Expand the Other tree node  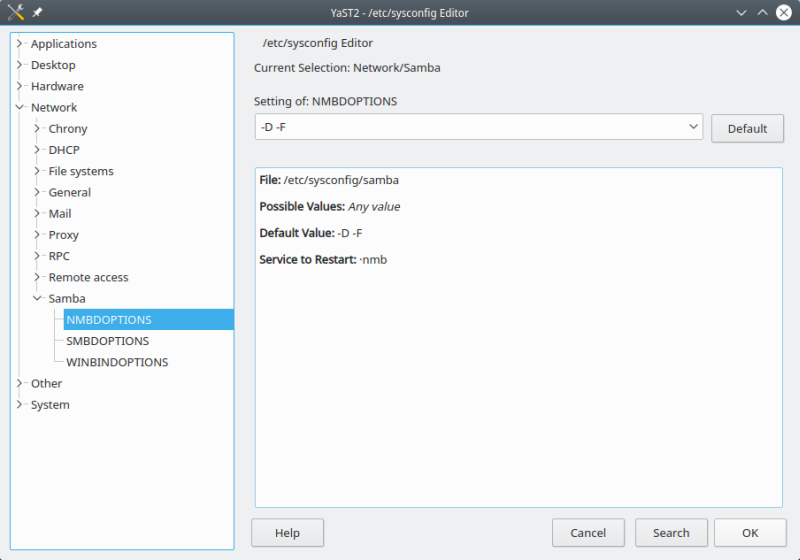(x=19, y=383)
